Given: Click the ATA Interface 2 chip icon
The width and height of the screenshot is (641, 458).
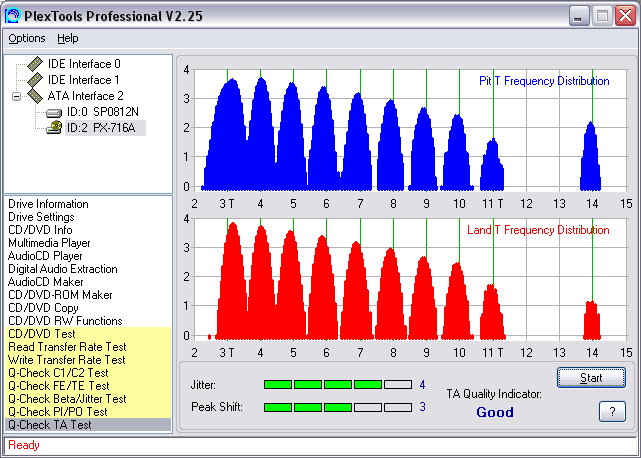Looking at the screenshot, I should point(35,96).
